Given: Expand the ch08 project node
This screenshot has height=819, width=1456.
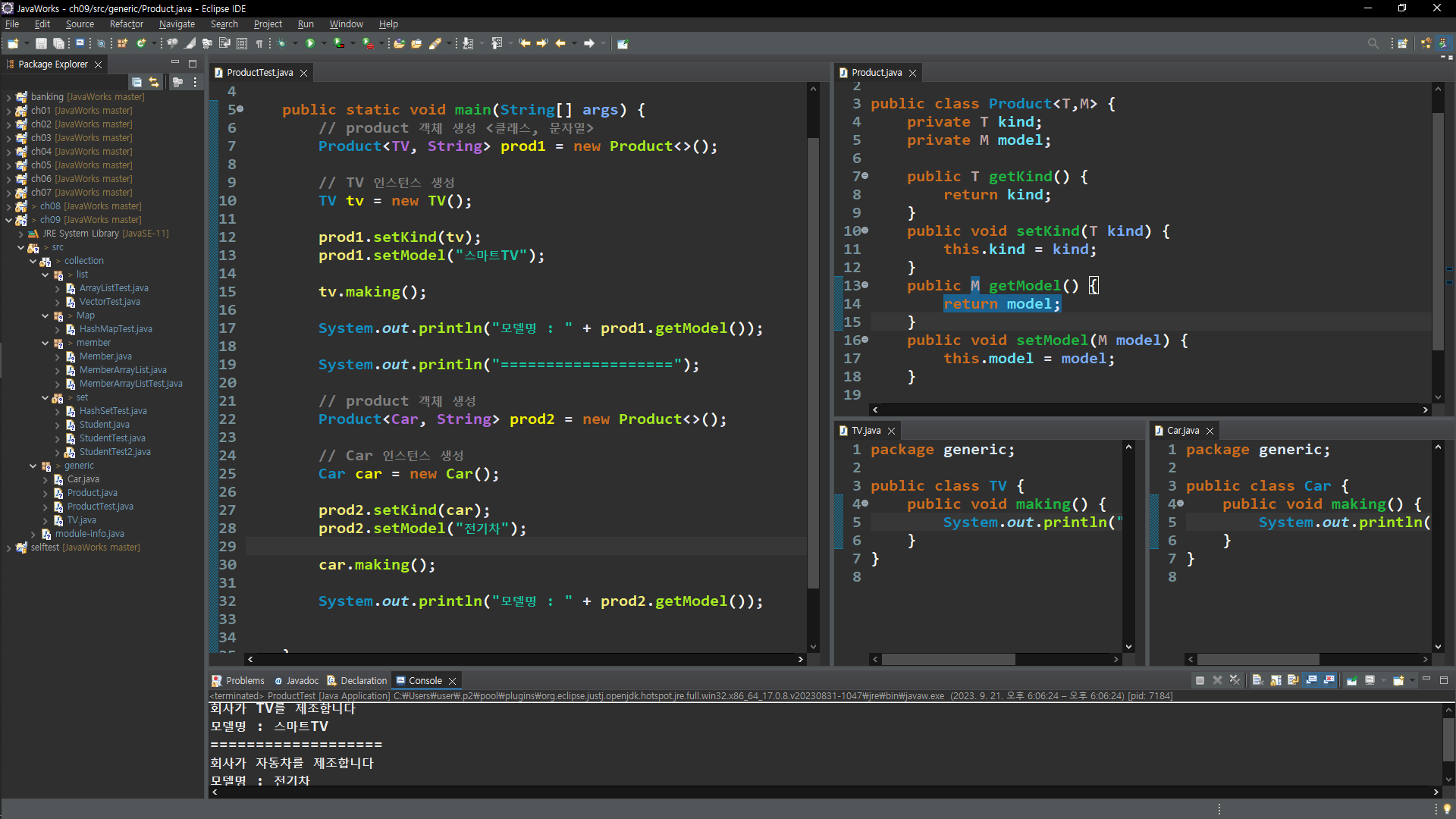Looking at the screenshot, I should pyautogui.click(x=8, y=206).
